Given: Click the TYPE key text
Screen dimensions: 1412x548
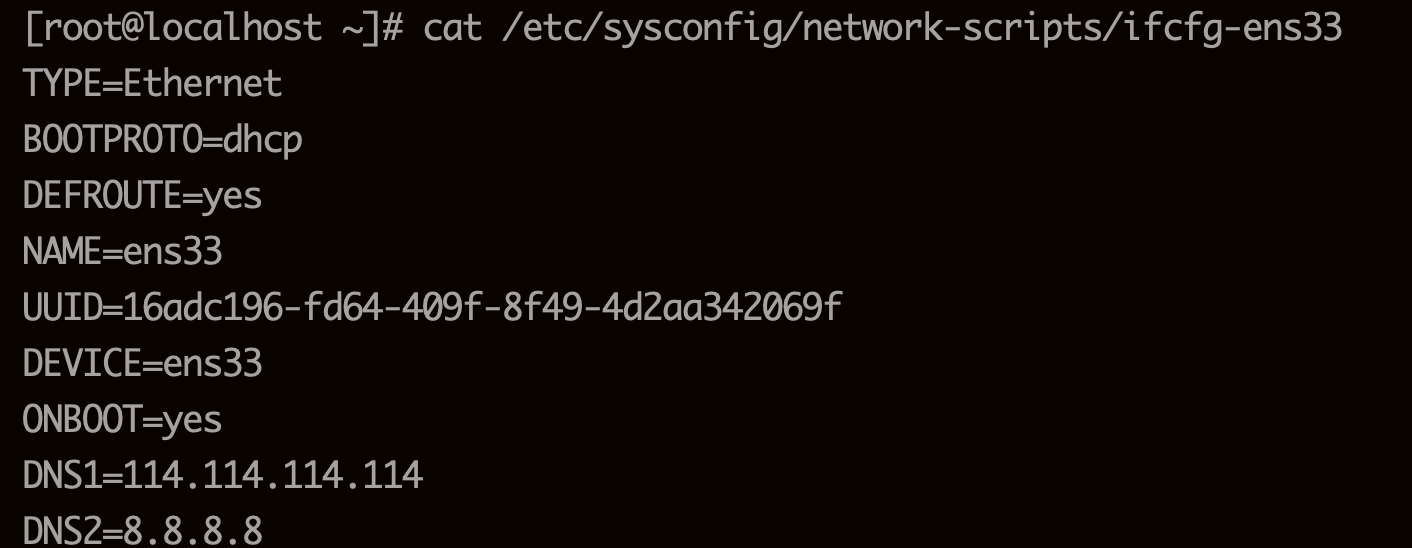Looking at the screenshot, I should click(x=62, y=84).
